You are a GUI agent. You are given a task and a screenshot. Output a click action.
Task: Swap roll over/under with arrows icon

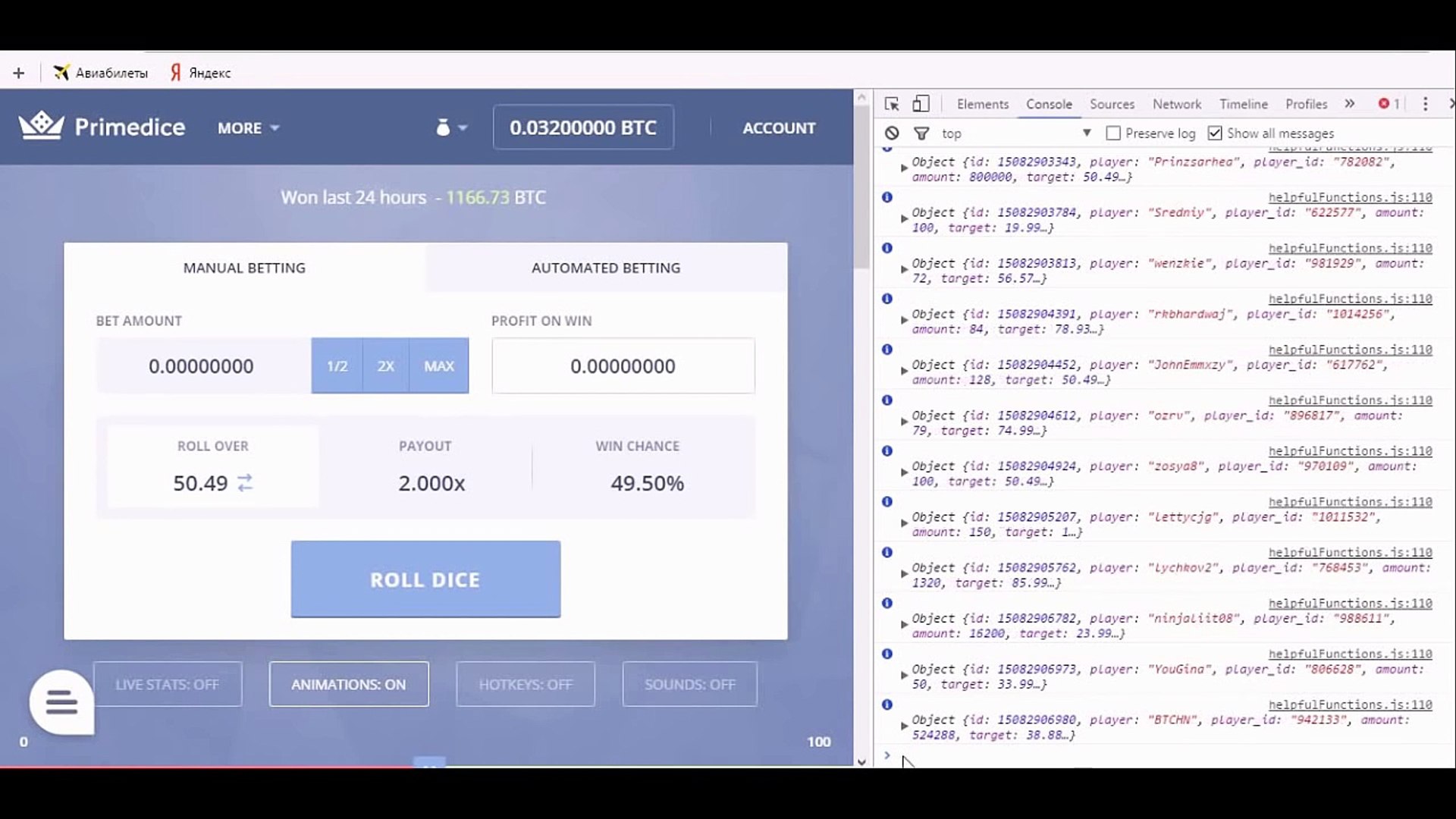tap(245, 483)
